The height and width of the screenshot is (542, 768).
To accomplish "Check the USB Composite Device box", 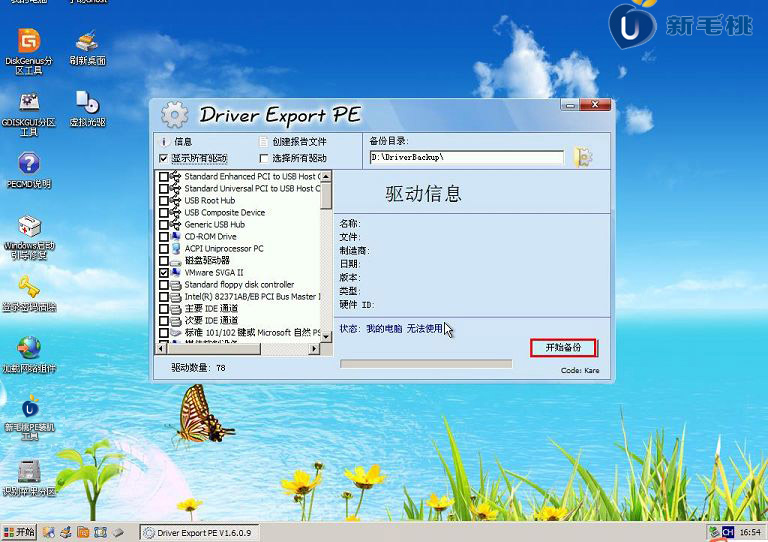I will tap(164, 212).
